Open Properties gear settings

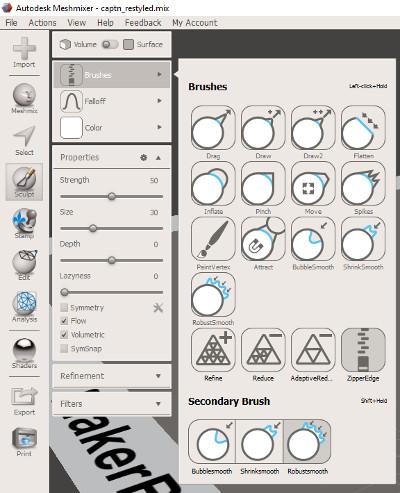tap(144, 157)
